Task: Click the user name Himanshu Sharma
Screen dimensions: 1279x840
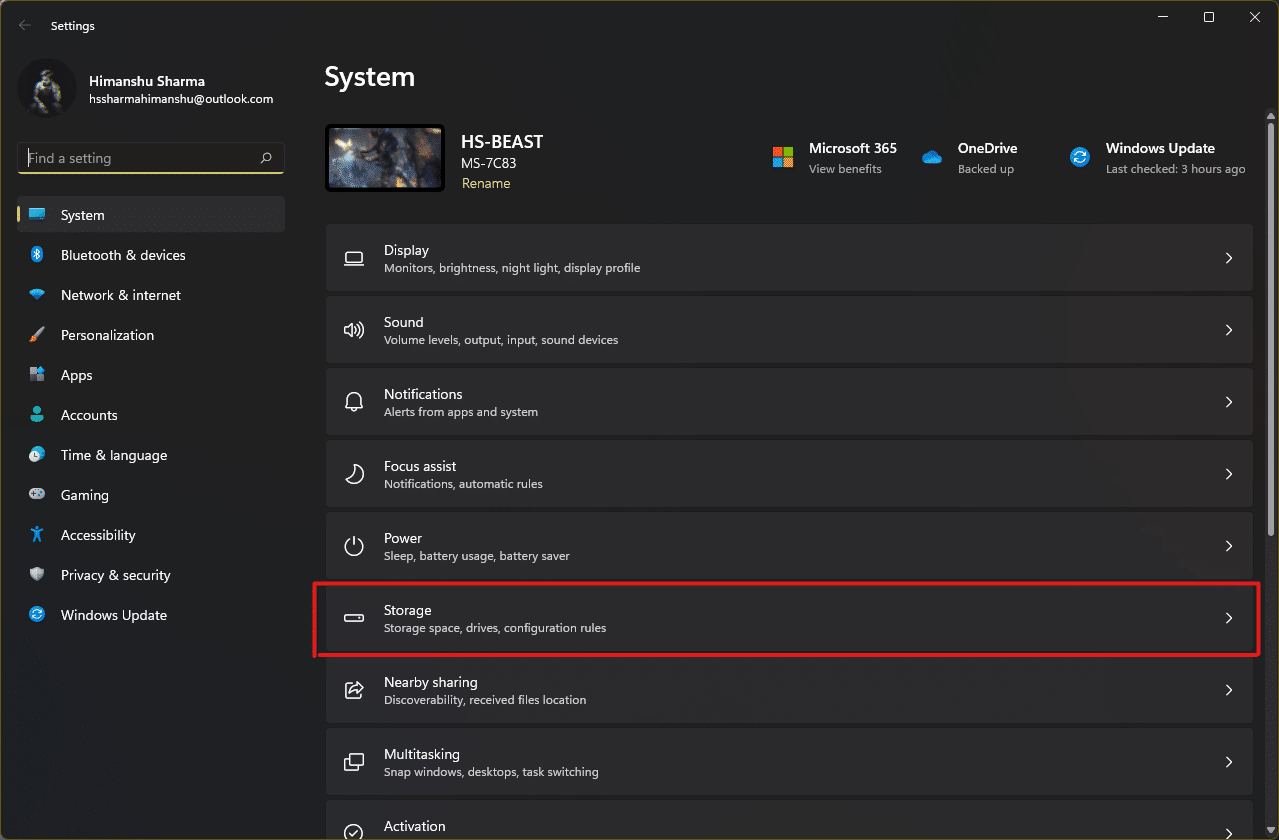Action: [x=147, y=81]
